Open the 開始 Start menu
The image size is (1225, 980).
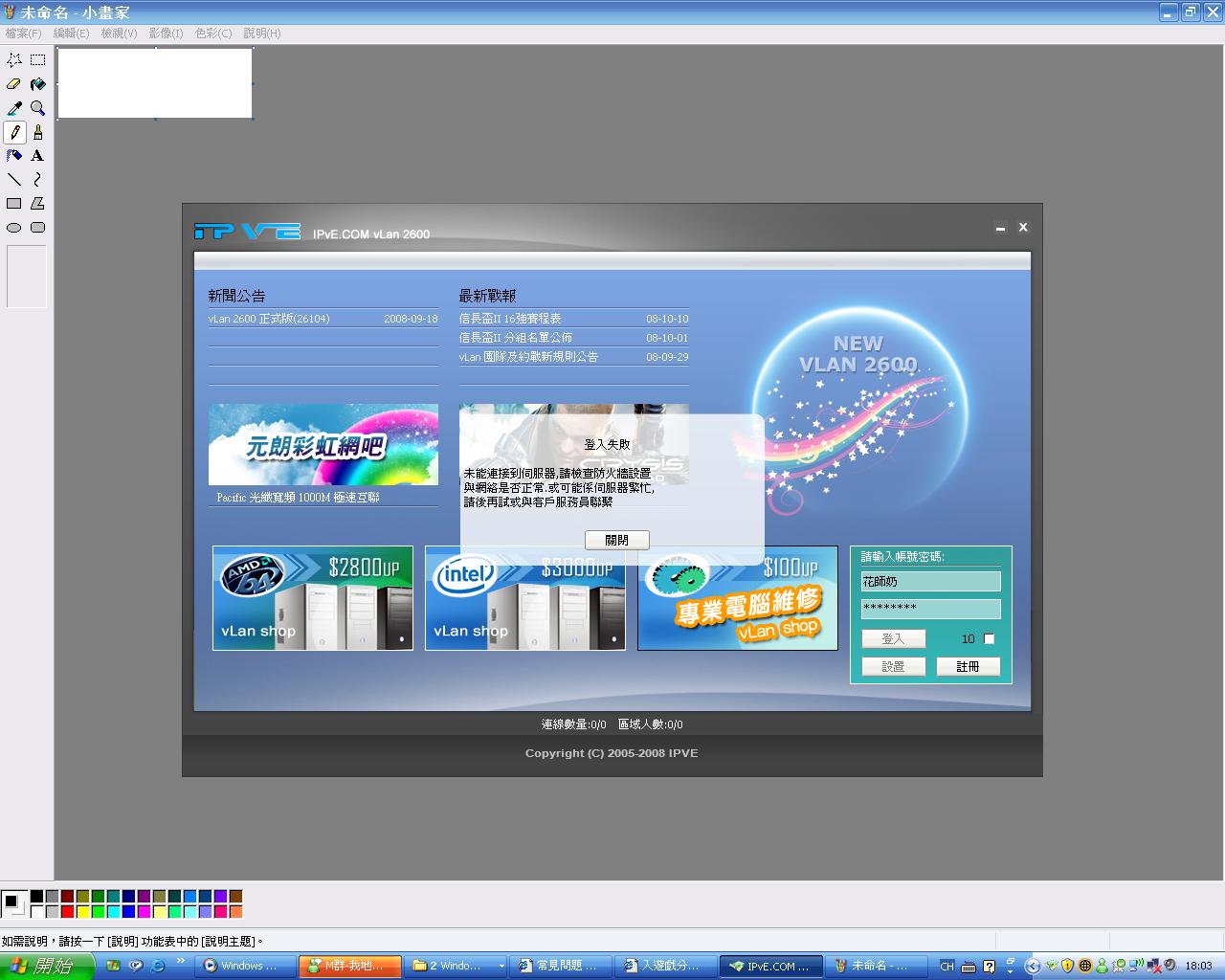click(47, 966)
